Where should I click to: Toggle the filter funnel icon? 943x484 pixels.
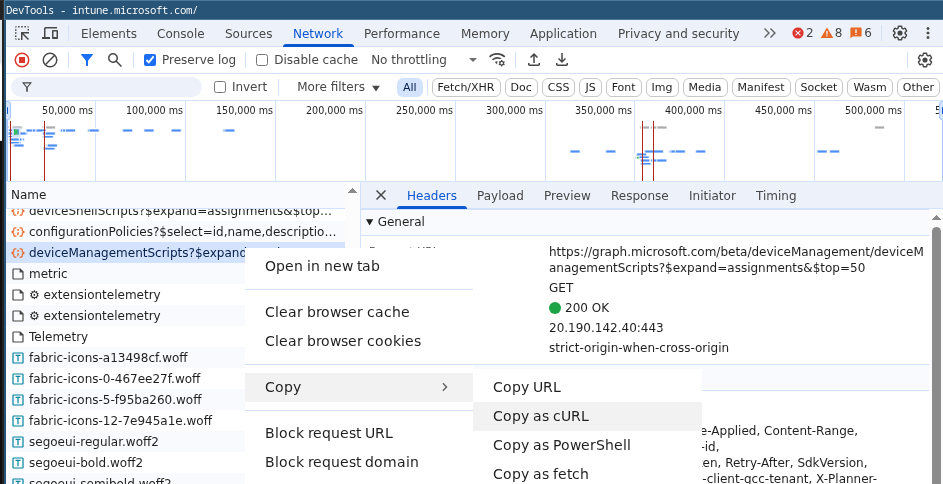click(86, 60)
